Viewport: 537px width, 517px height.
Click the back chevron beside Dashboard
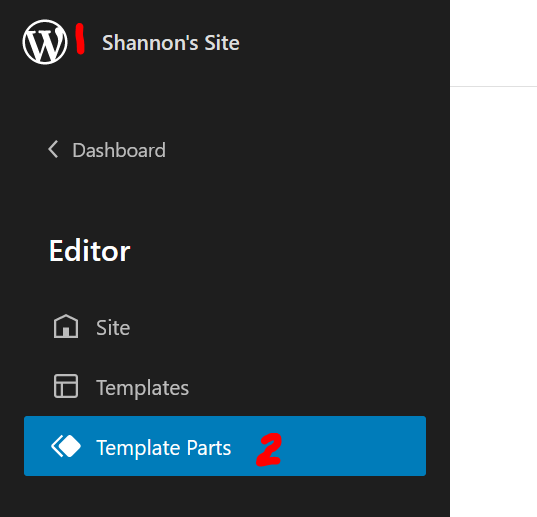point(53,149)
